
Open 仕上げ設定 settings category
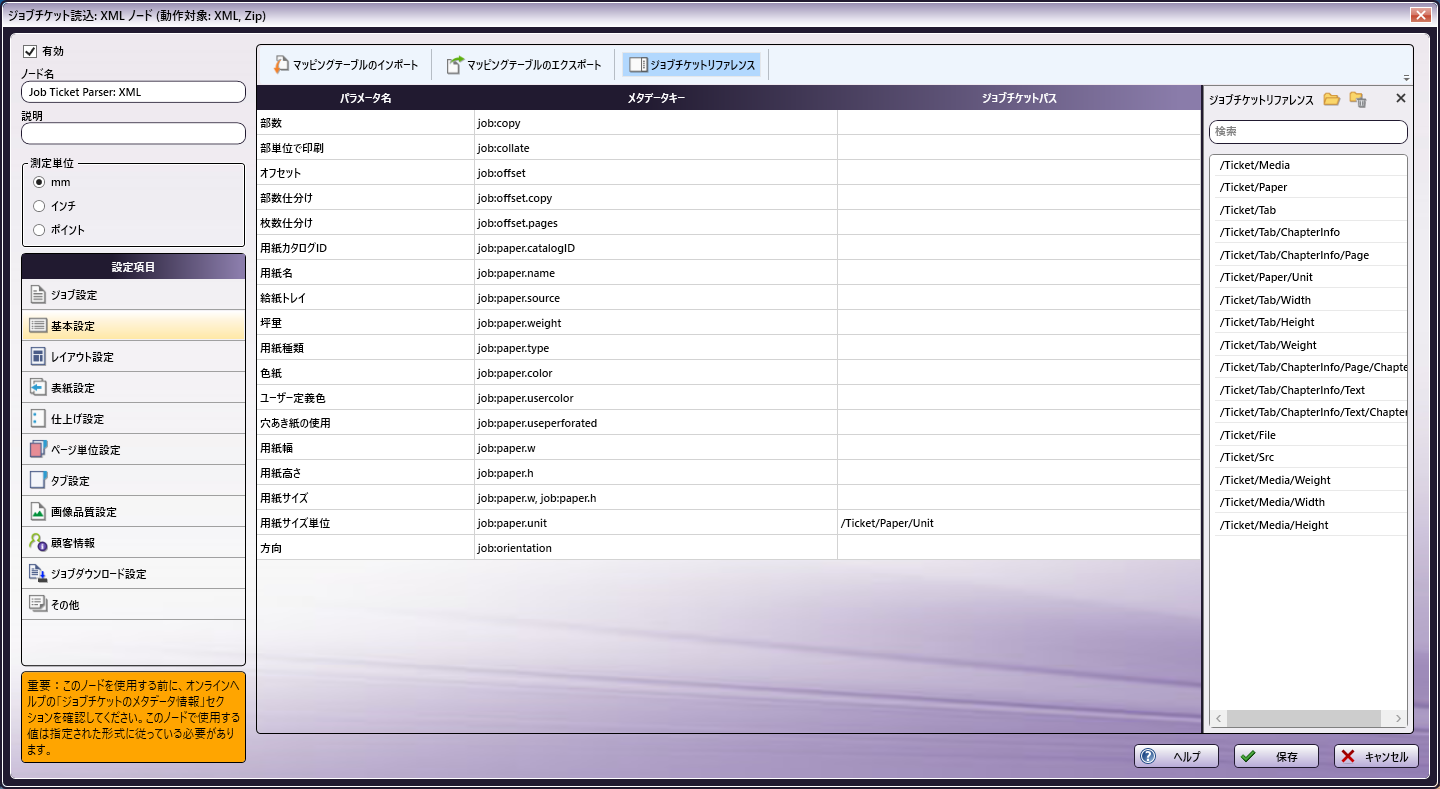(x=133, y=419)
